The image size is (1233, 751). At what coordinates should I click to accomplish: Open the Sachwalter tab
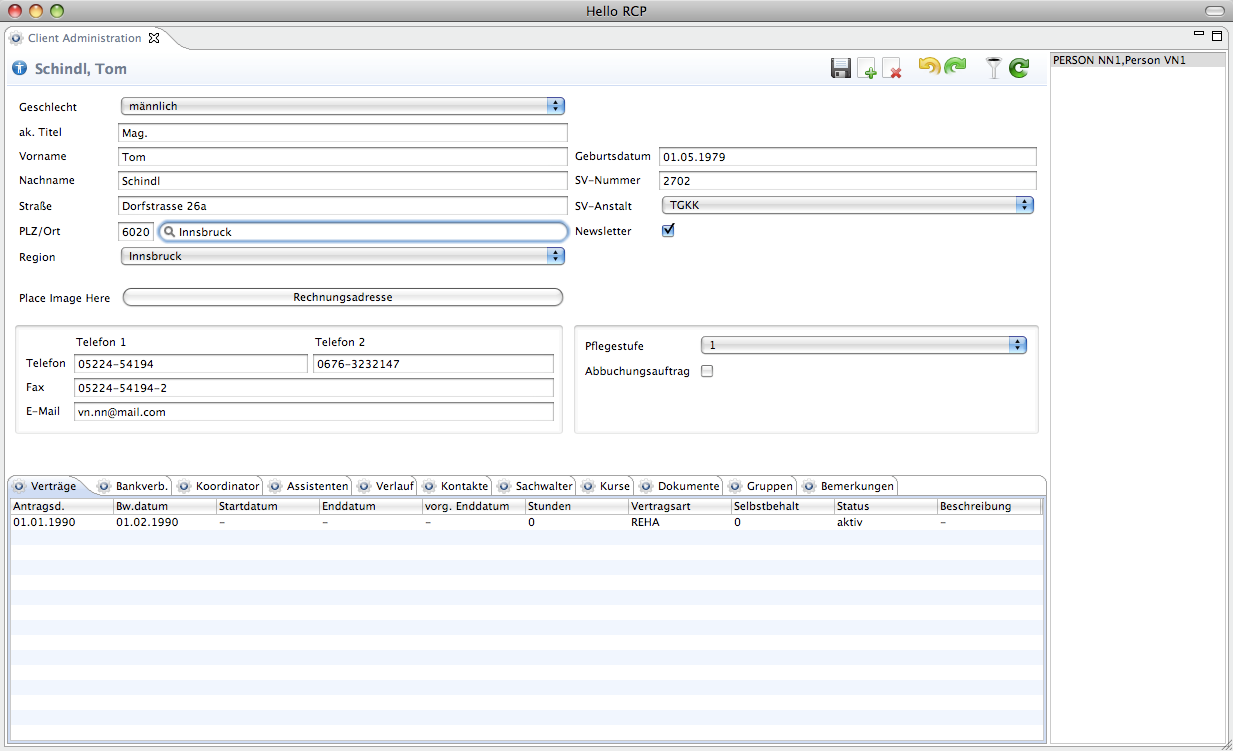click(x=536, y=486)
